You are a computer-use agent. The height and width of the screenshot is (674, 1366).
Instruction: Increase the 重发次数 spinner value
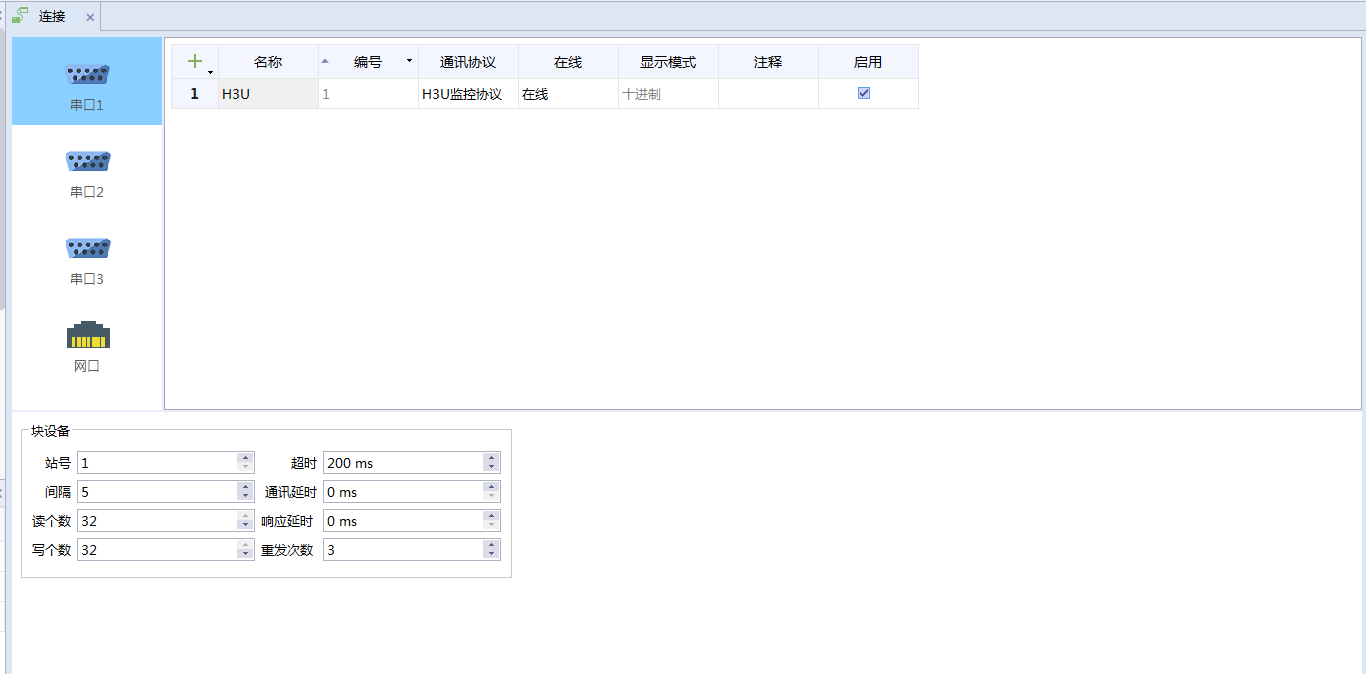490,545
